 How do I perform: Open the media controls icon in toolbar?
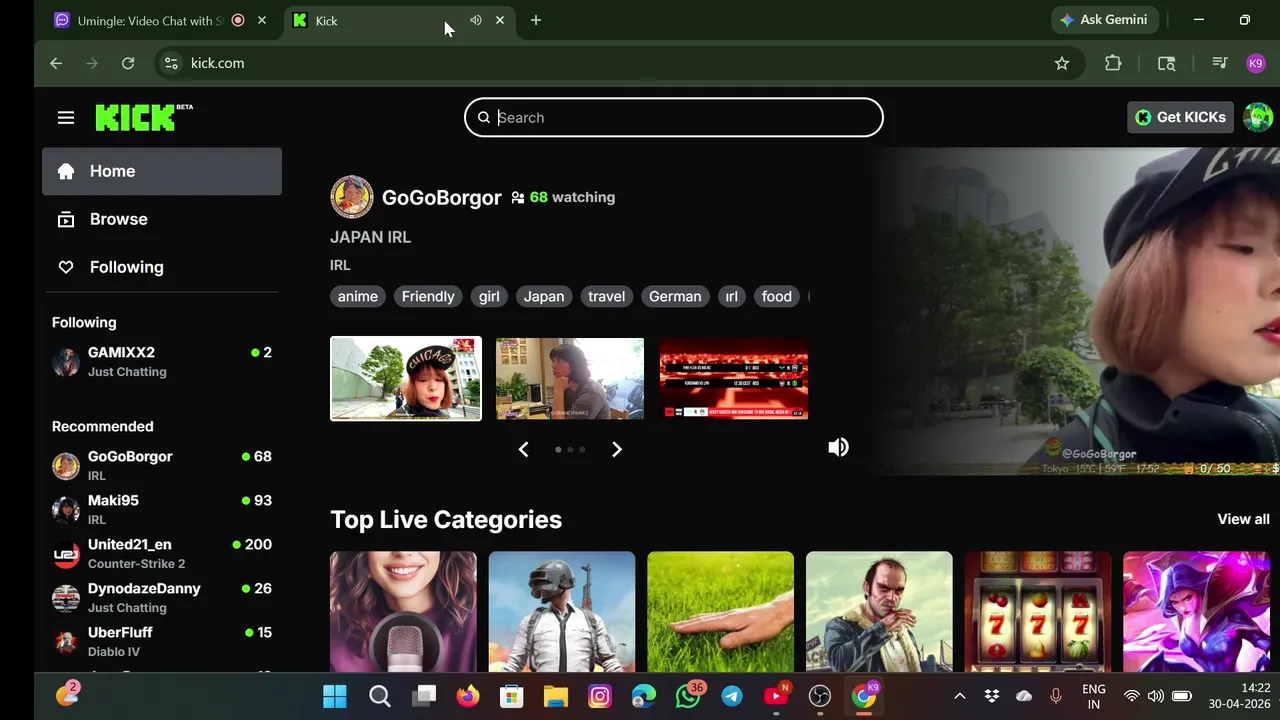point(1220,63)
